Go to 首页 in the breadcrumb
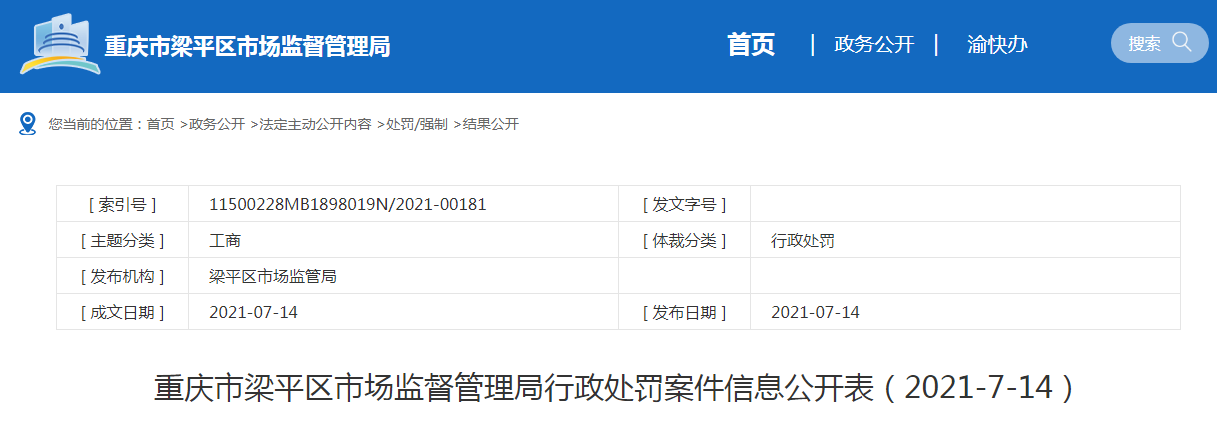 tap(160, 124)
